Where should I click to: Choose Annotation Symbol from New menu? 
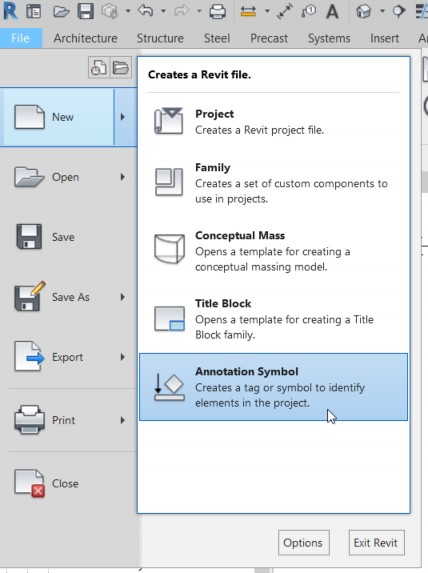pyautogui.click(x=273, y=387)
